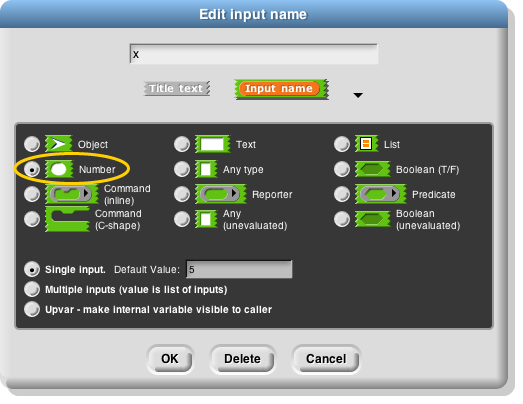Choose the Multiple inputs option
The image size is (523, 404).
[32, 289]
